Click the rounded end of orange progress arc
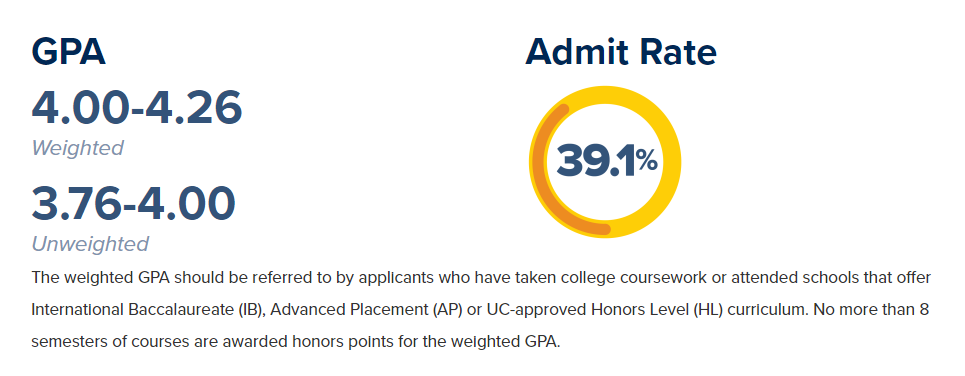965x376 pixels. coord(604,230)
